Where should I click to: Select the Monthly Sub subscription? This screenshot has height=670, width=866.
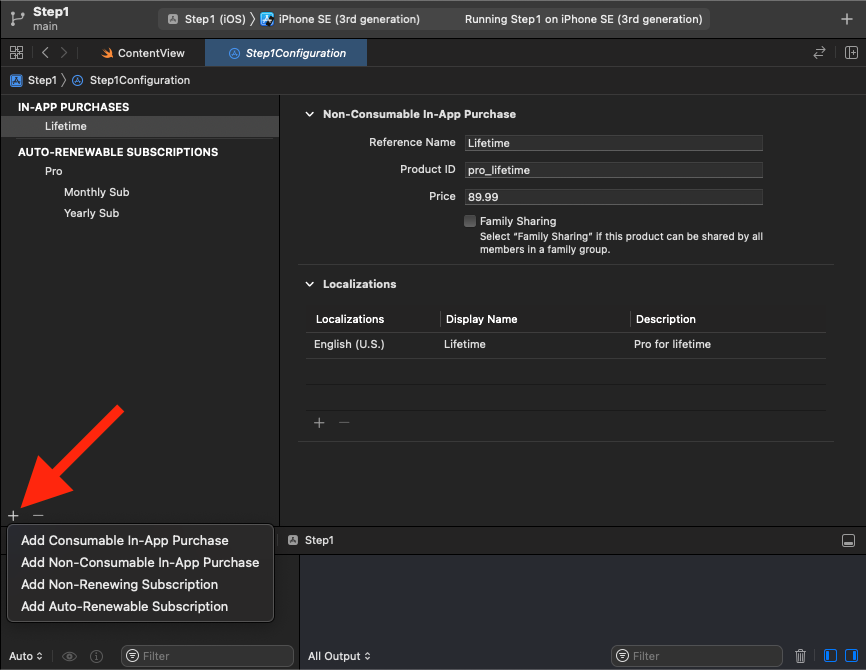point(140,192)
